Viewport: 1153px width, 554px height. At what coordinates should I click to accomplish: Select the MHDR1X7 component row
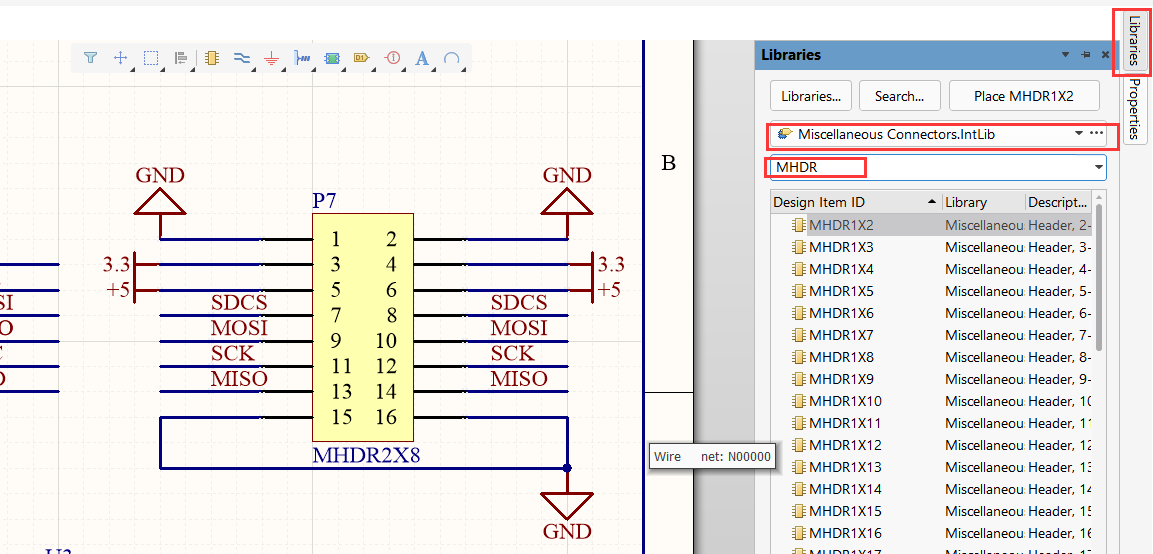pyautogui.click(x=931, y=335)
